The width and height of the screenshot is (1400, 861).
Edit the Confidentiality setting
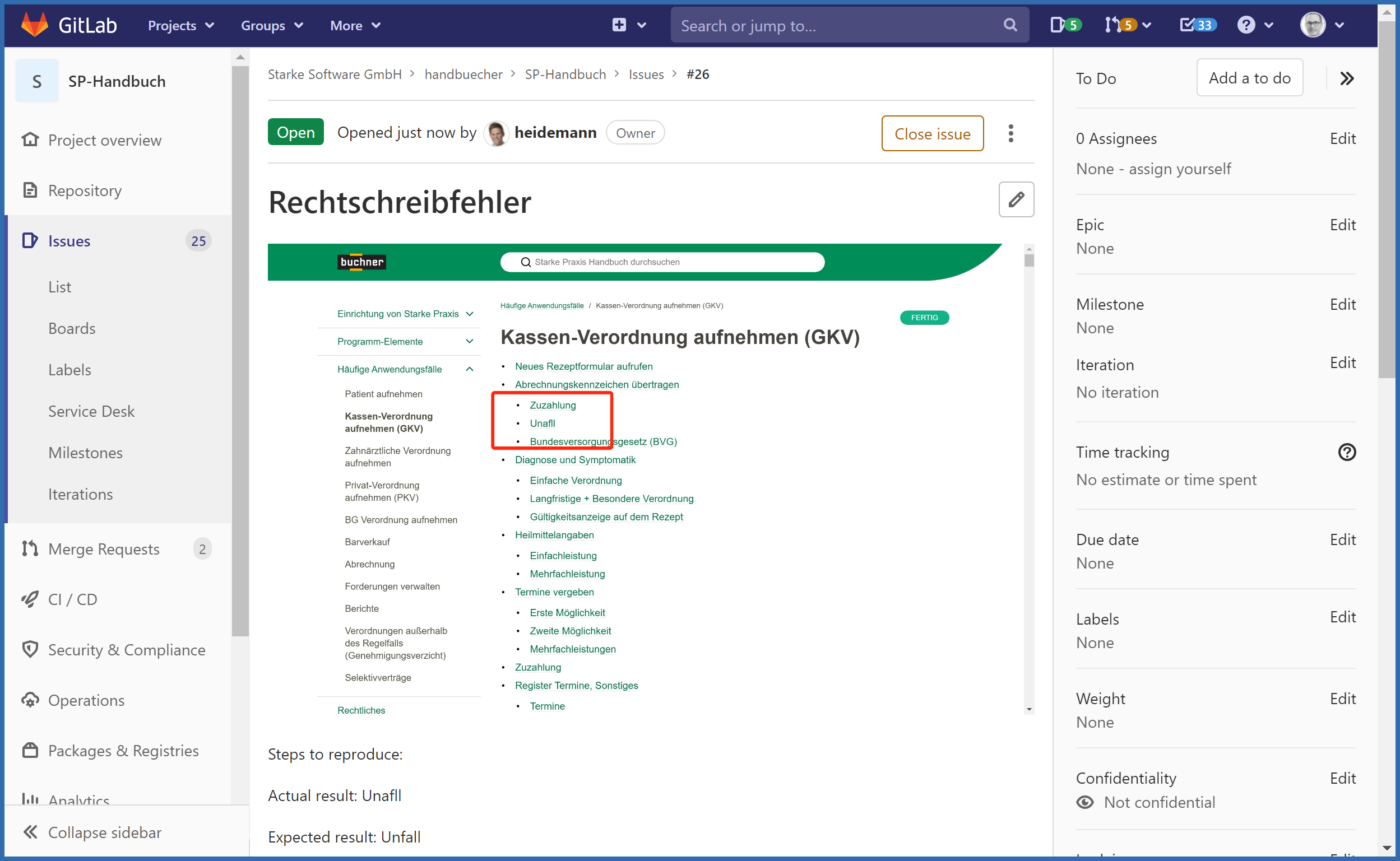tap(1342, 778)
